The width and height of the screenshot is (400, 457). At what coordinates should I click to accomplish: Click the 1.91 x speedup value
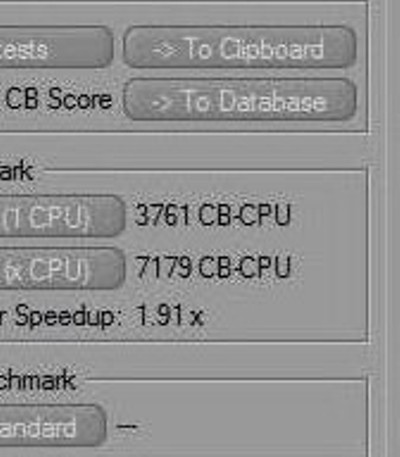(x=170, y=315)
